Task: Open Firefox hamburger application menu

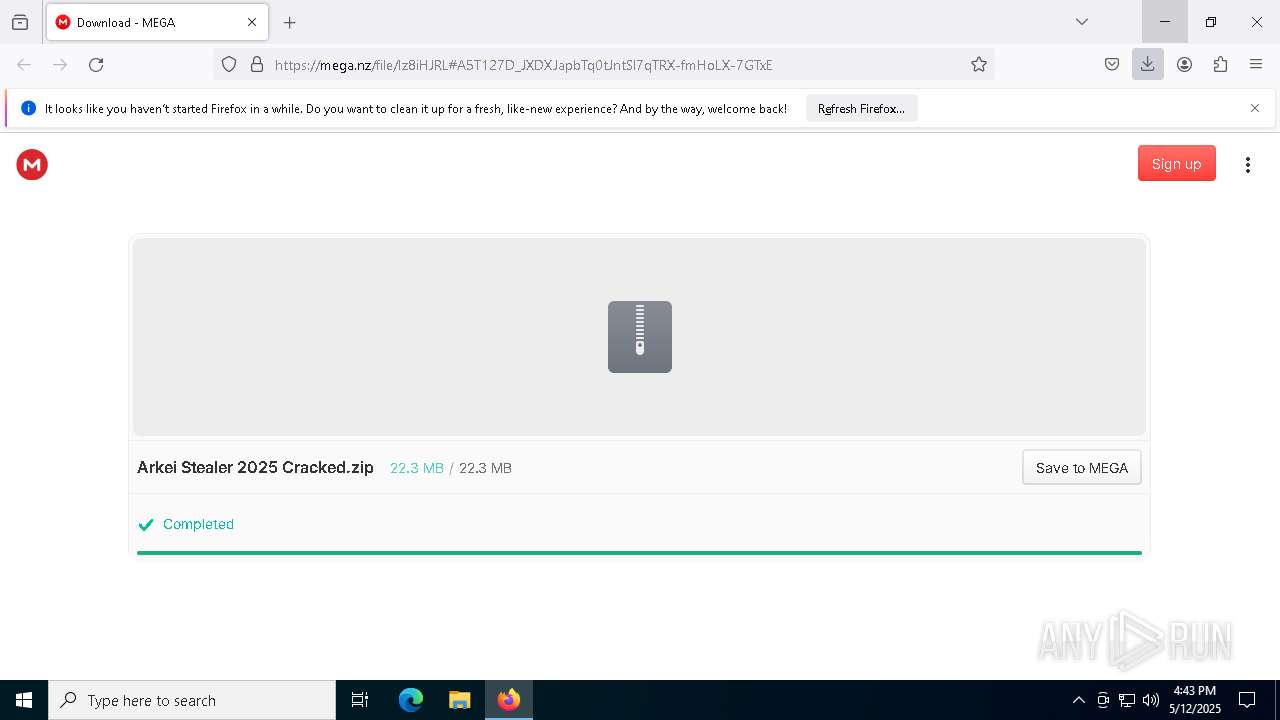Action: click(x=1256, y=64)
